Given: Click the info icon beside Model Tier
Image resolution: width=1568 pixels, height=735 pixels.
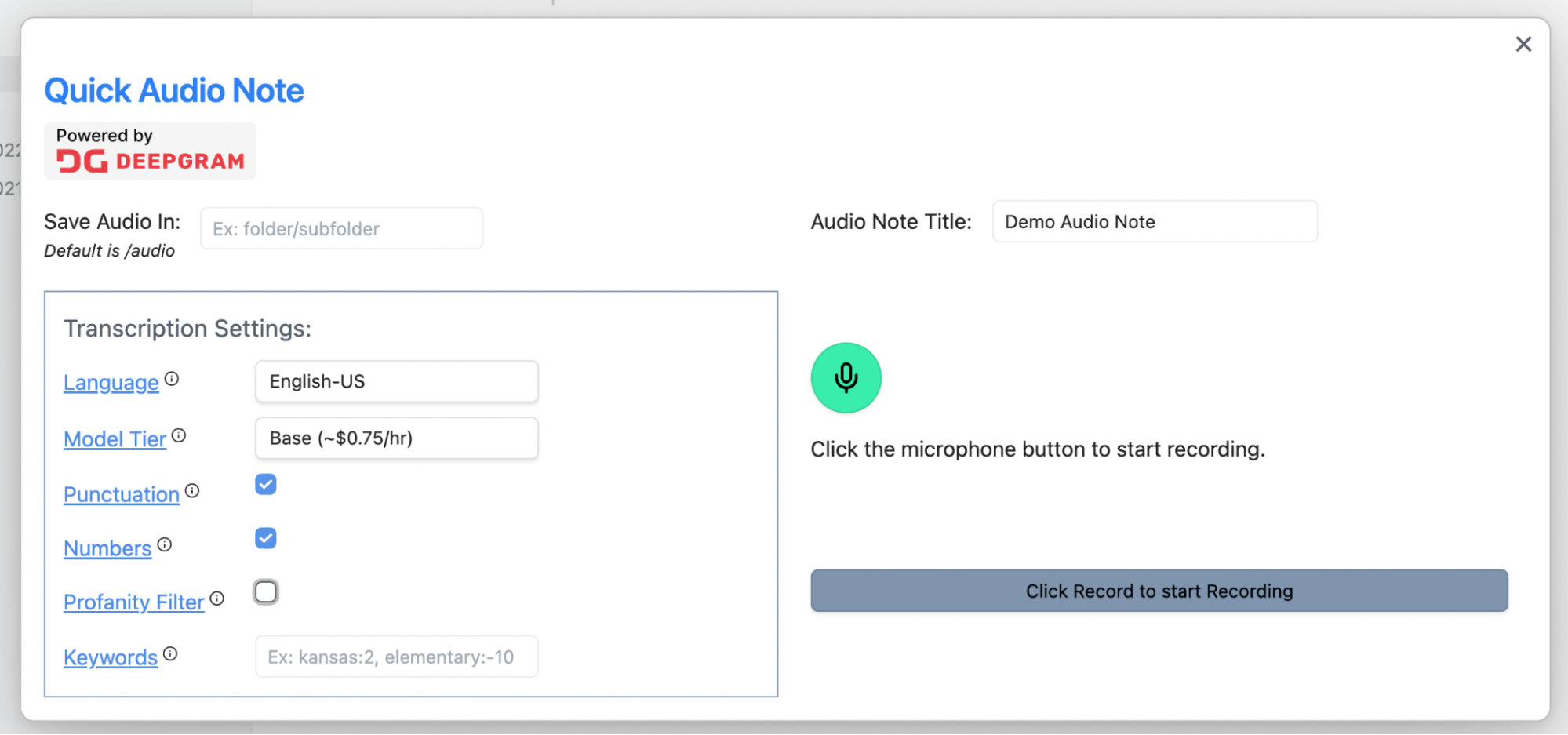Looking at the screenshot, I should (x=179, y=435).
